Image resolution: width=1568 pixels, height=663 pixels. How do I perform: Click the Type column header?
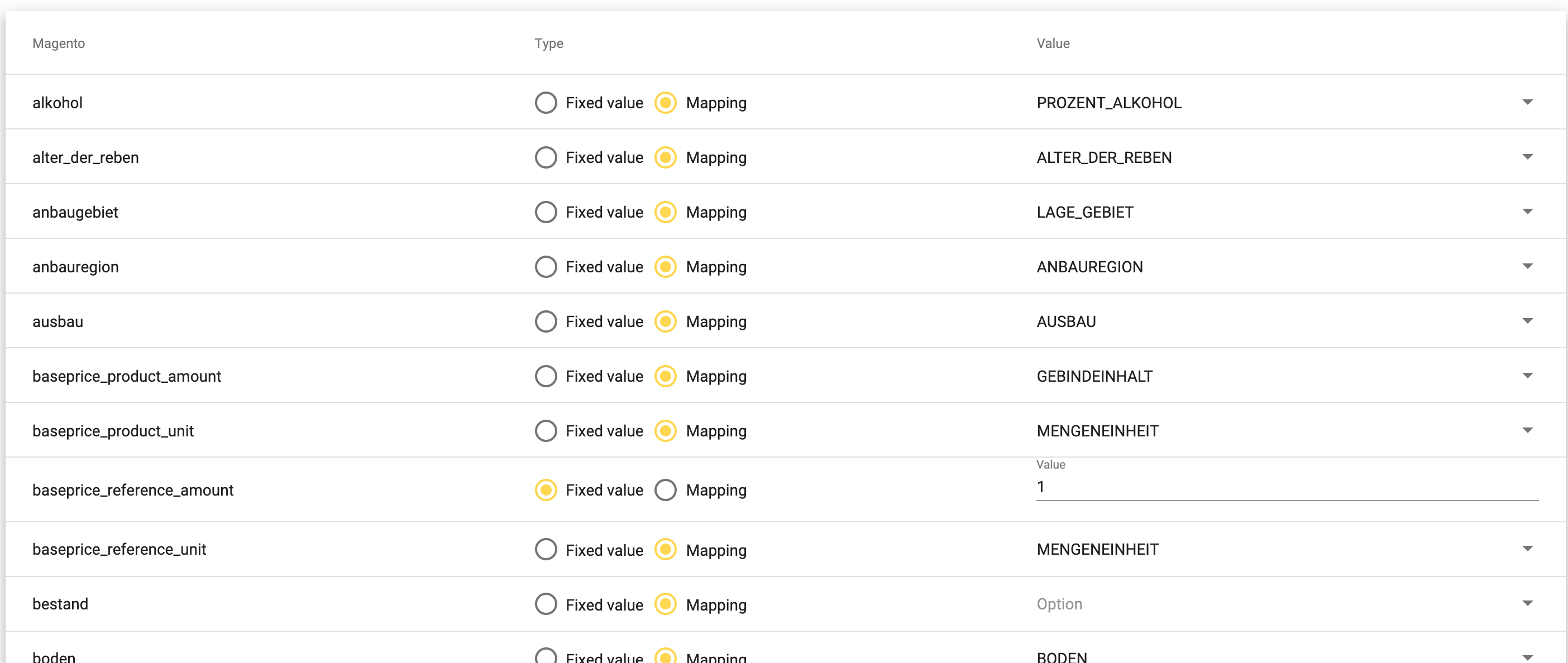tap(548, 44)
